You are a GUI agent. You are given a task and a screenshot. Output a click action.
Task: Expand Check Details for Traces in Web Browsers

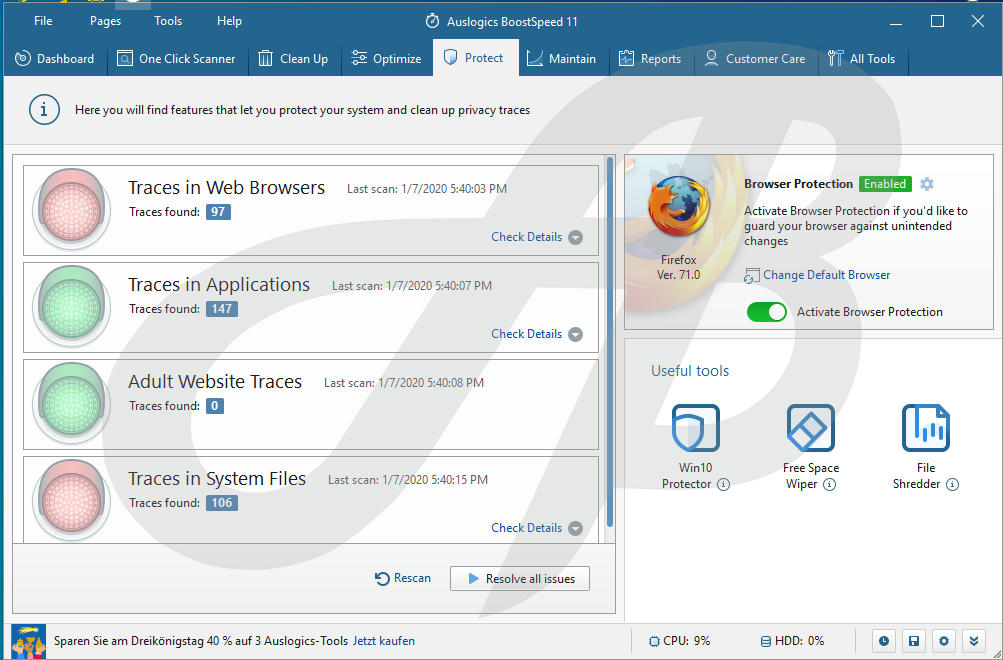(x=537, y=237)
